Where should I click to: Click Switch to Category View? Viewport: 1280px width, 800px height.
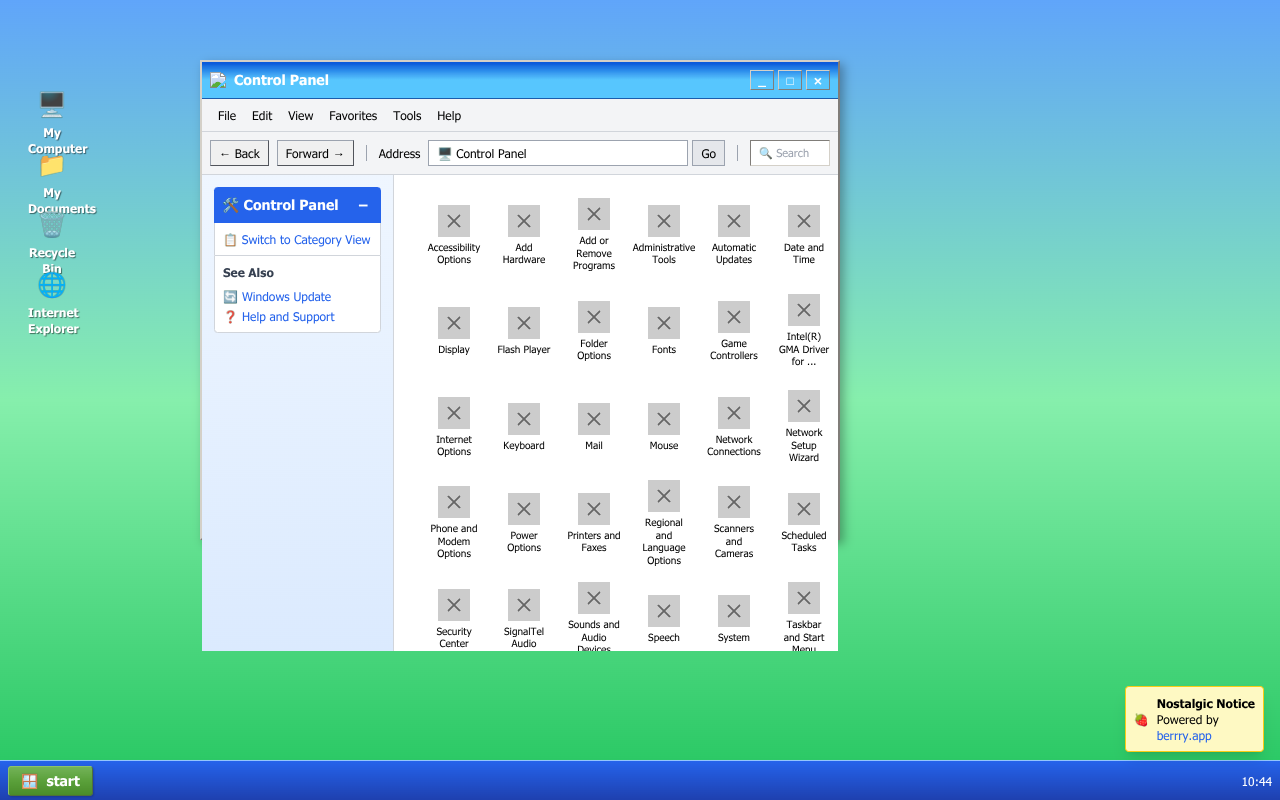click(x=305, y=239)
